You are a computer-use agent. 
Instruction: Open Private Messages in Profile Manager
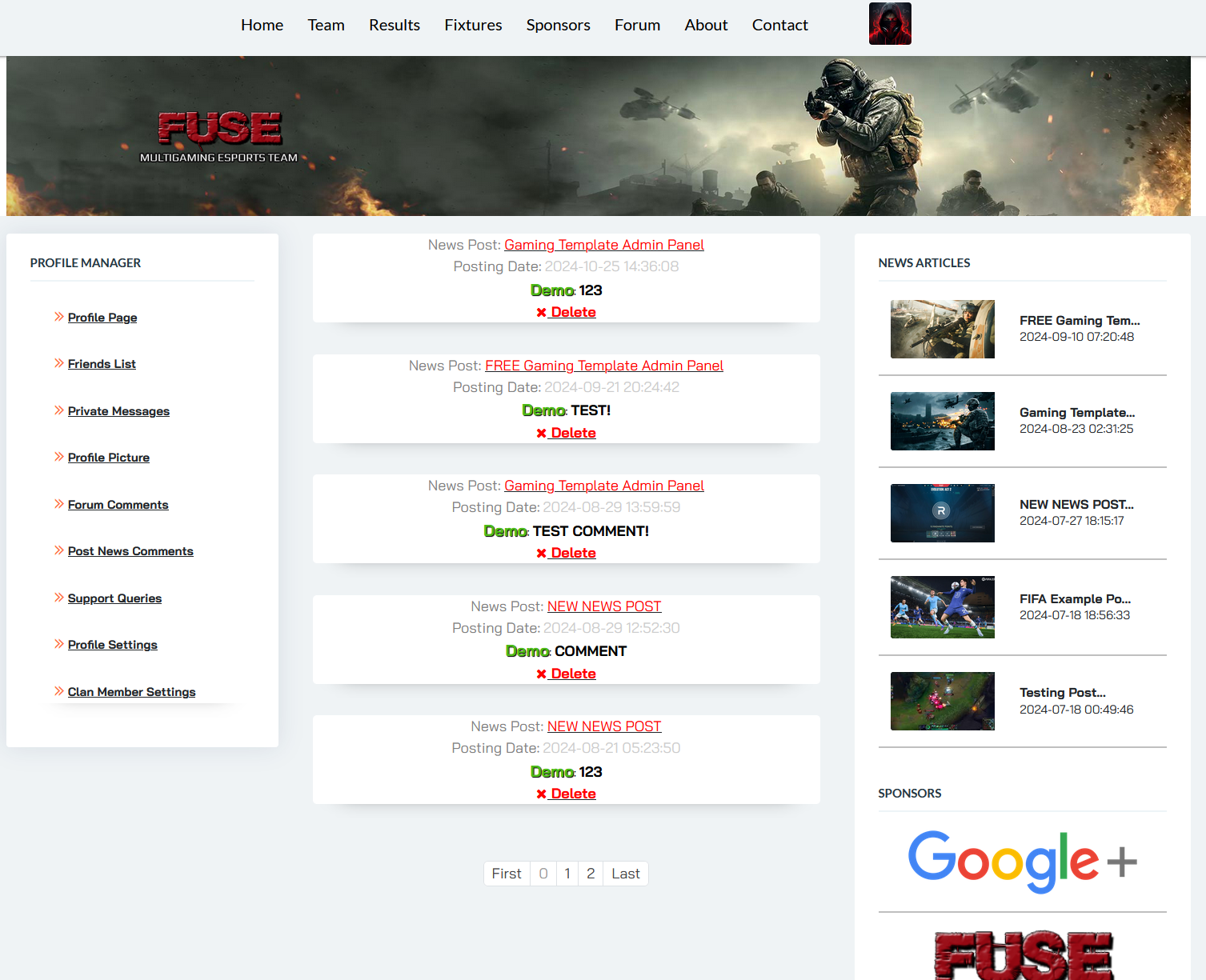pyautogui.click(x=118, y=411)
